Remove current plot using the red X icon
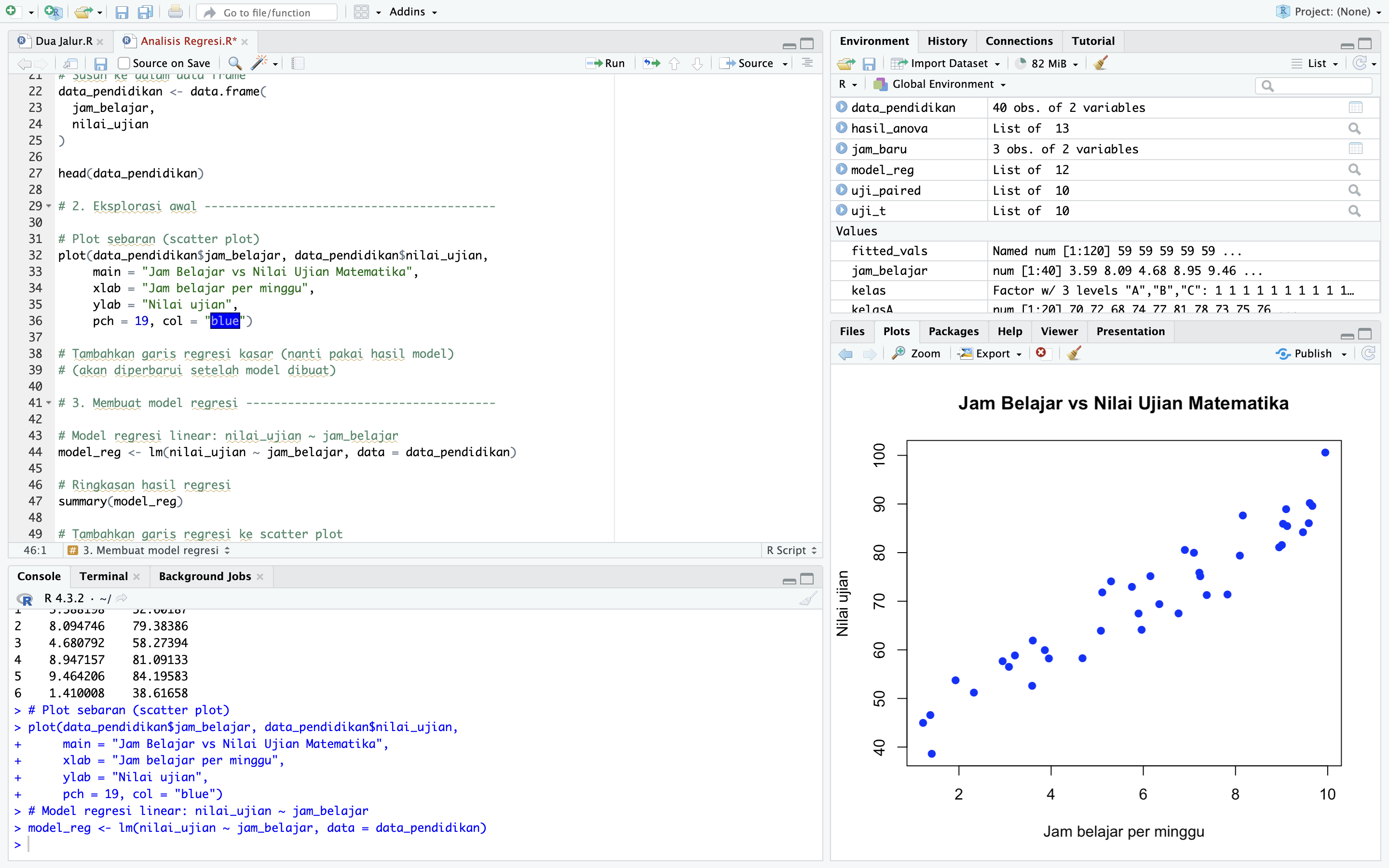 pos(1041,353)
